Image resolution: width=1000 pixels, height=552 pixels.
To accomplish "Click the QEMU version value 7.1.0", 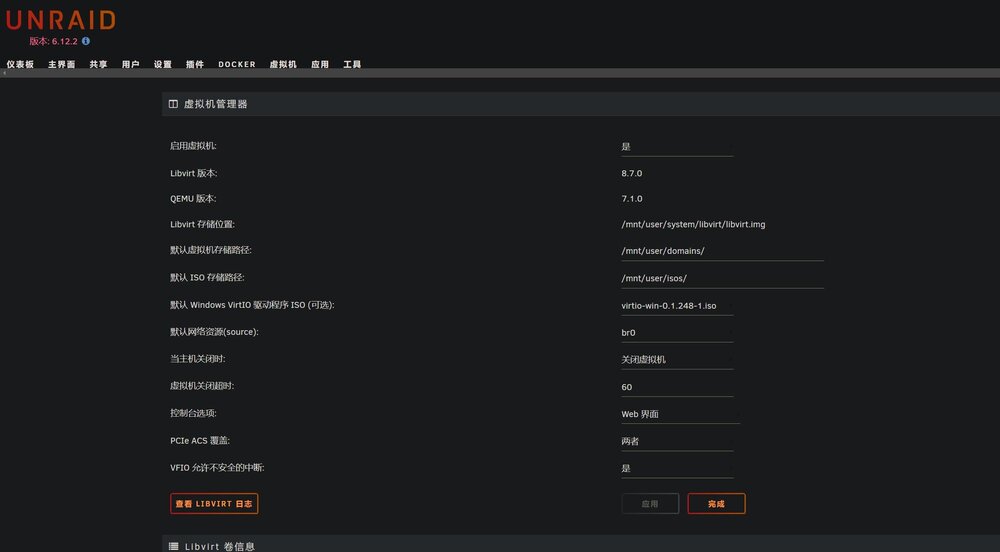I will [631, 199].
